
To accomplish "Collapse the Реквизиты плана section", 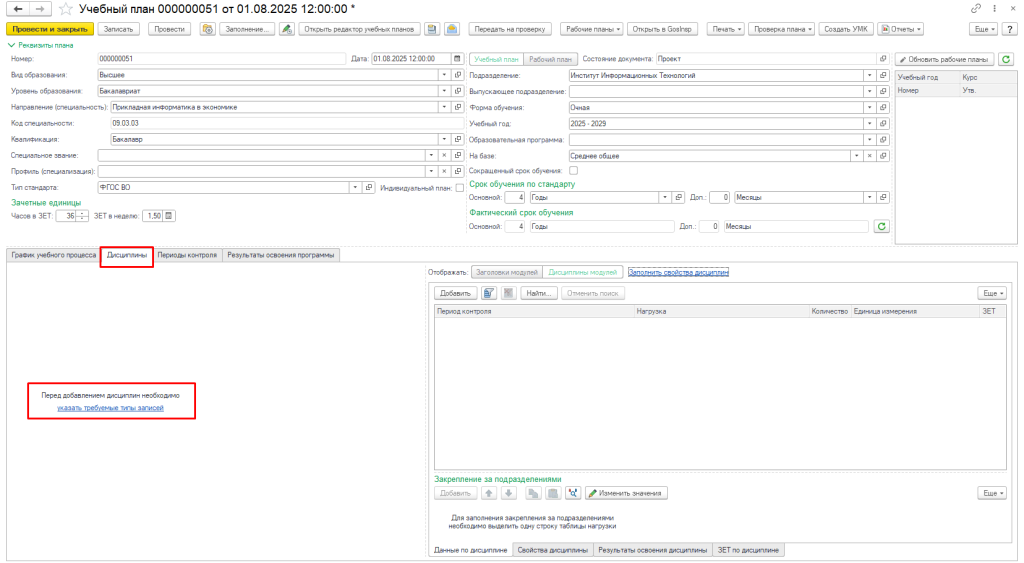I will pyautogui.click(x=11, y=45).
